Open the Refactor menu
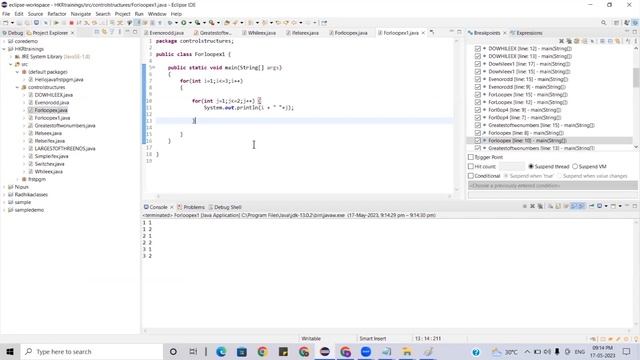The width and height of the screenshot is (640, 360). coord(57,14)
